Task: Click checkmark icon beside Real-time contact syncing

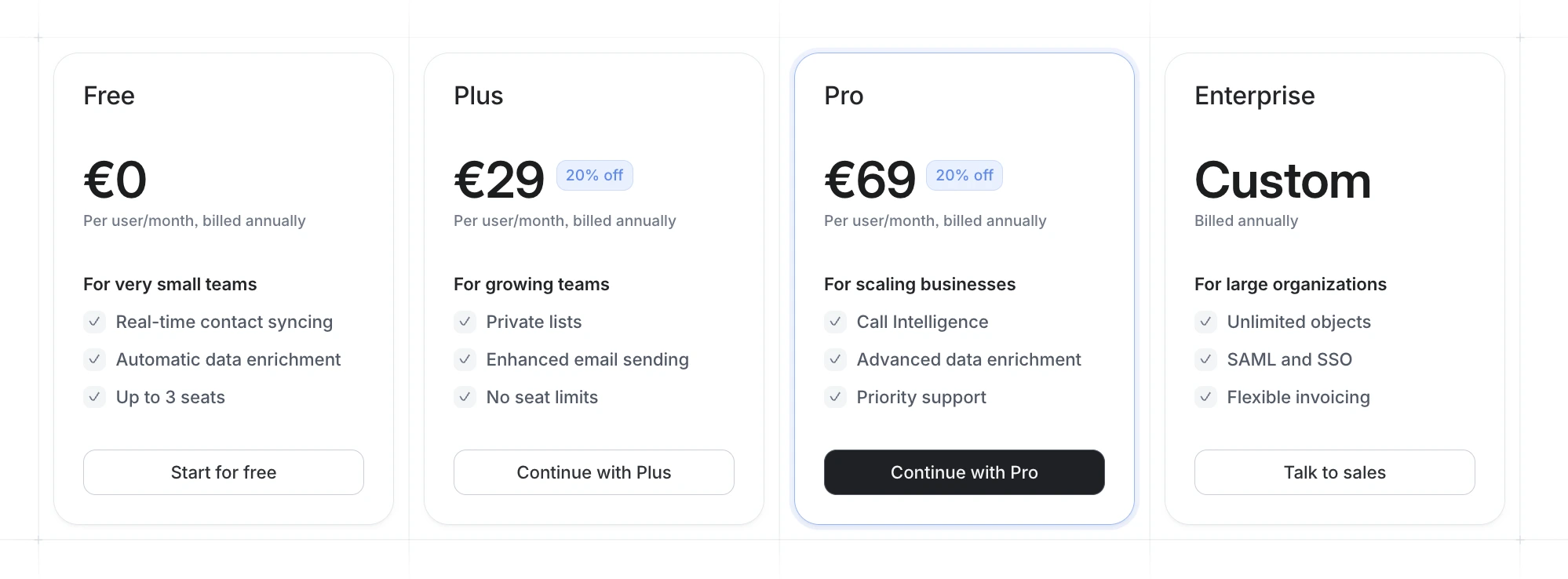Action: pyautogui.click(x=94, y=322)
